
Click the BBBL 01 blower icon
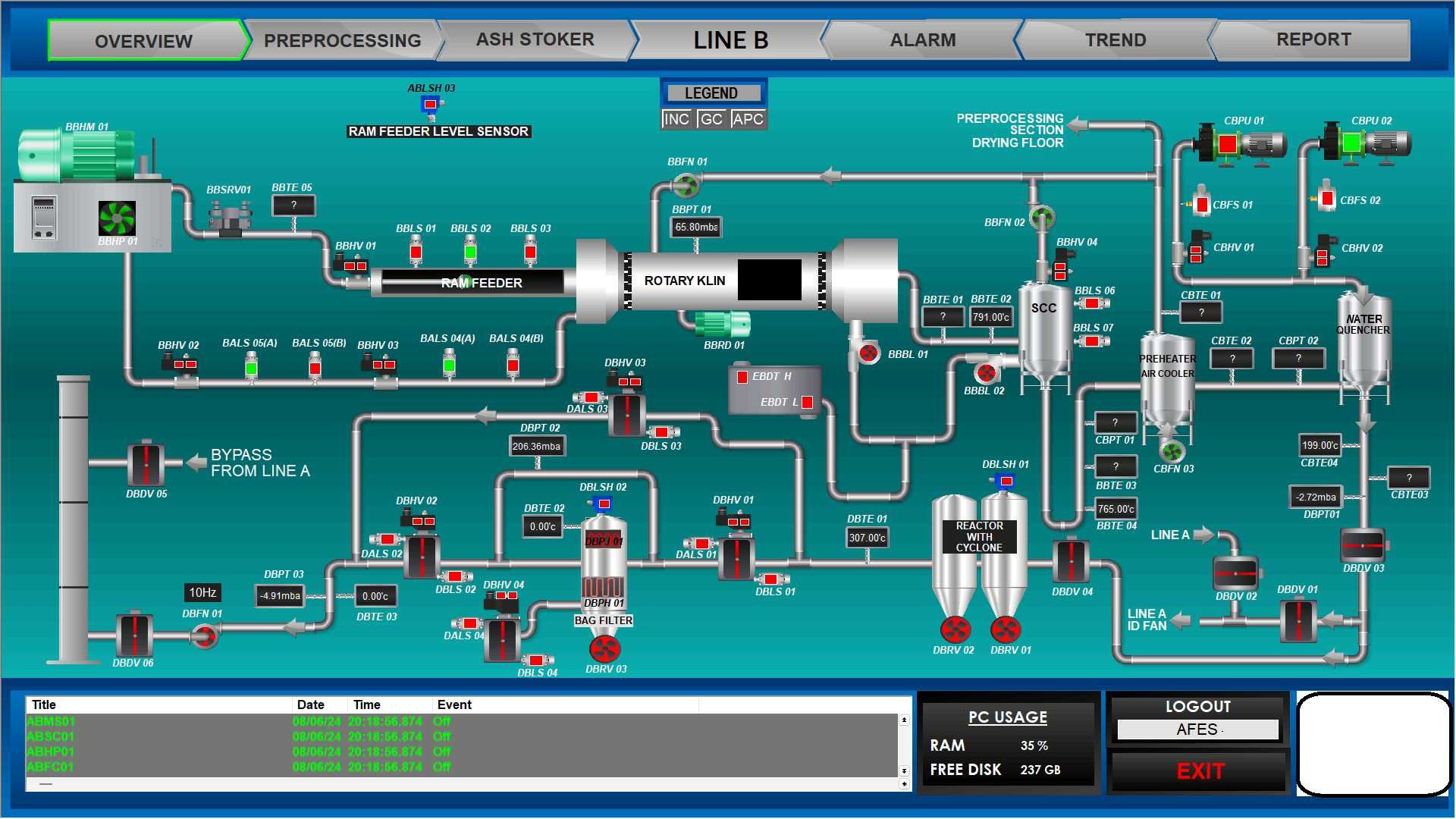(868, 353)
